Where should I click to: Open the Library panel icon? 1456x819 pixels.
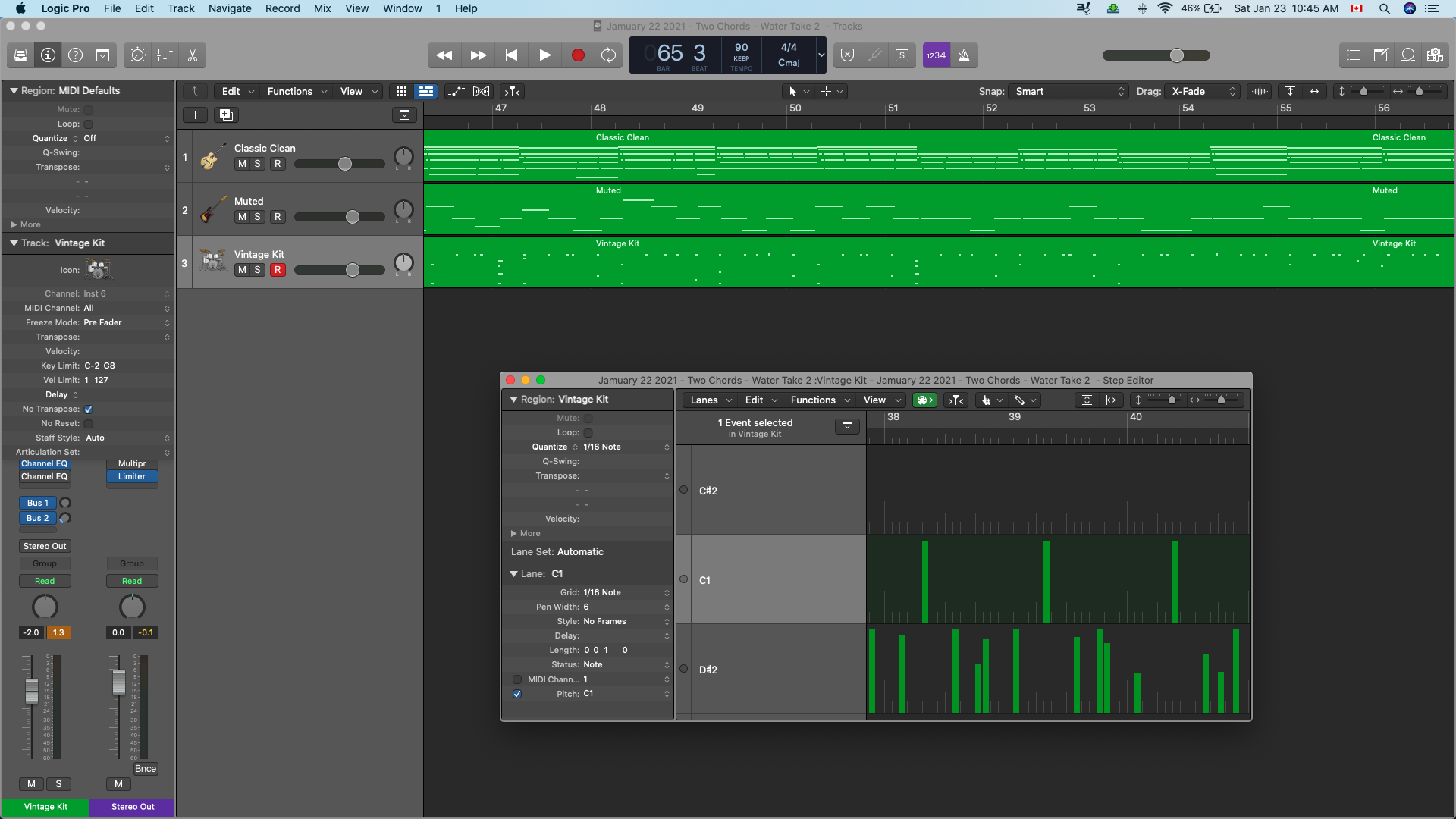point(20,55)
